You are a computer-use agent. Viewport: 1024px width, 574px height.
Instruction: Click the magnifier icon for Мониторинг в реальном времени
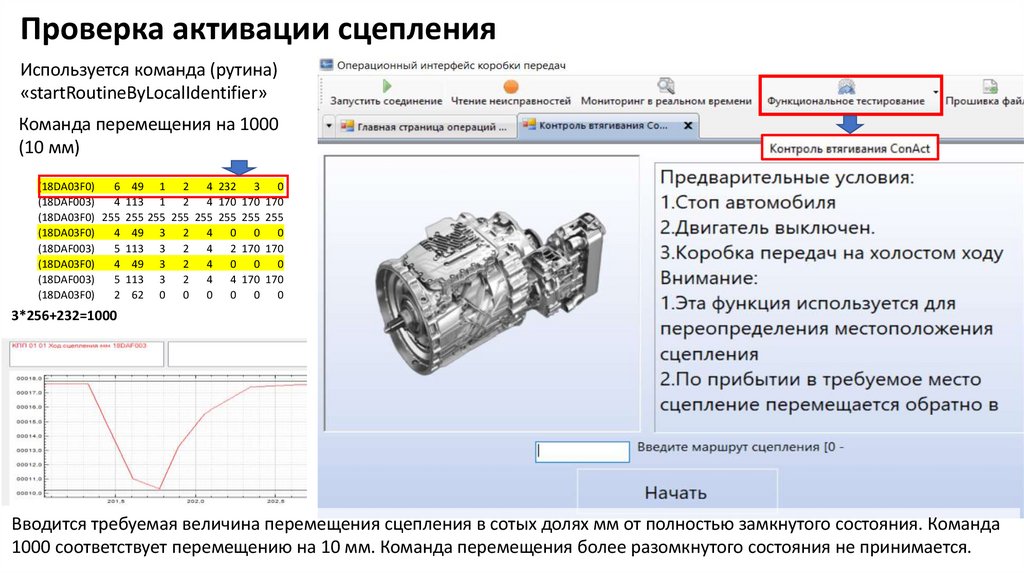tap(665, 86)
